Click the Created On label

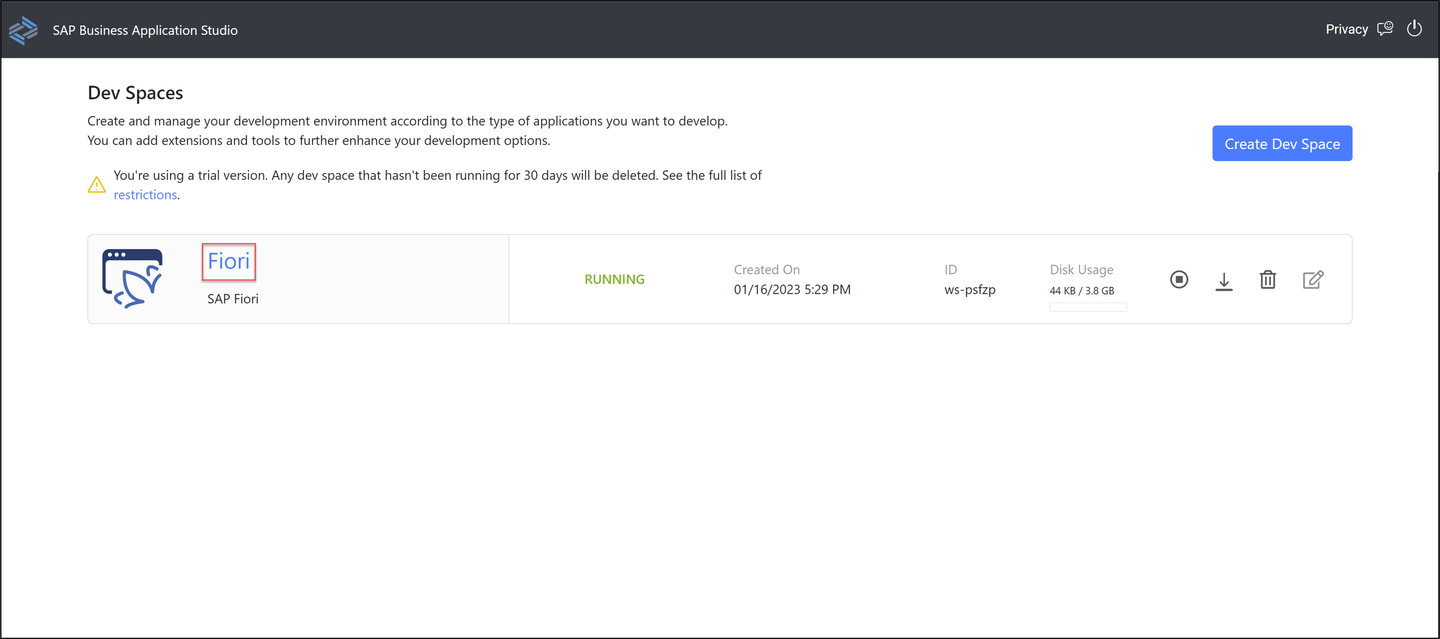[767, 270]
